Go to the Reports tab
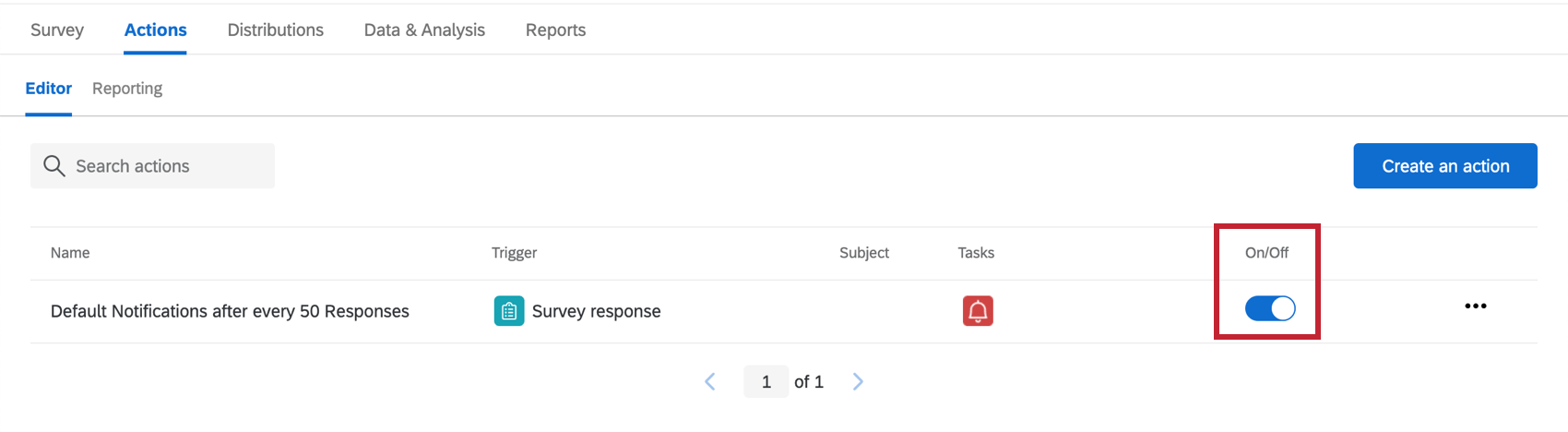This screenshot has height=432, width=1568. [555, 30]
